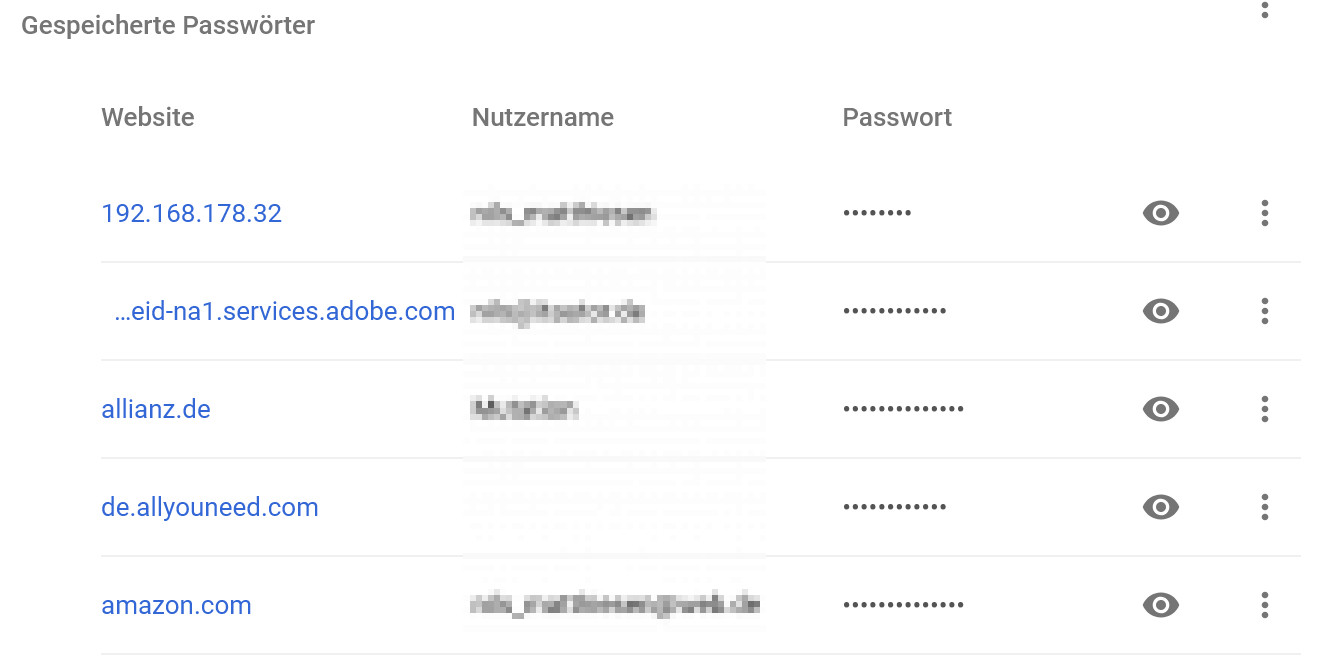Open three-dot menu for adobe.com entry
Image resolution: width=1329 pixels, height=668 pixels.
[x=1265, y=311]
